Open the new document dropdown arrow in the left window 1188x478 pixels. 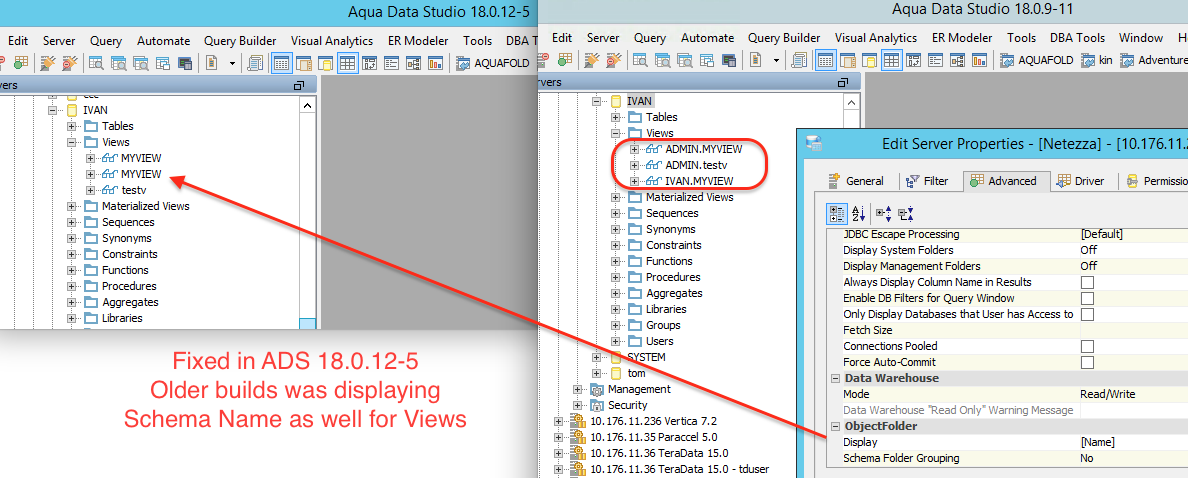click(232, 63)
